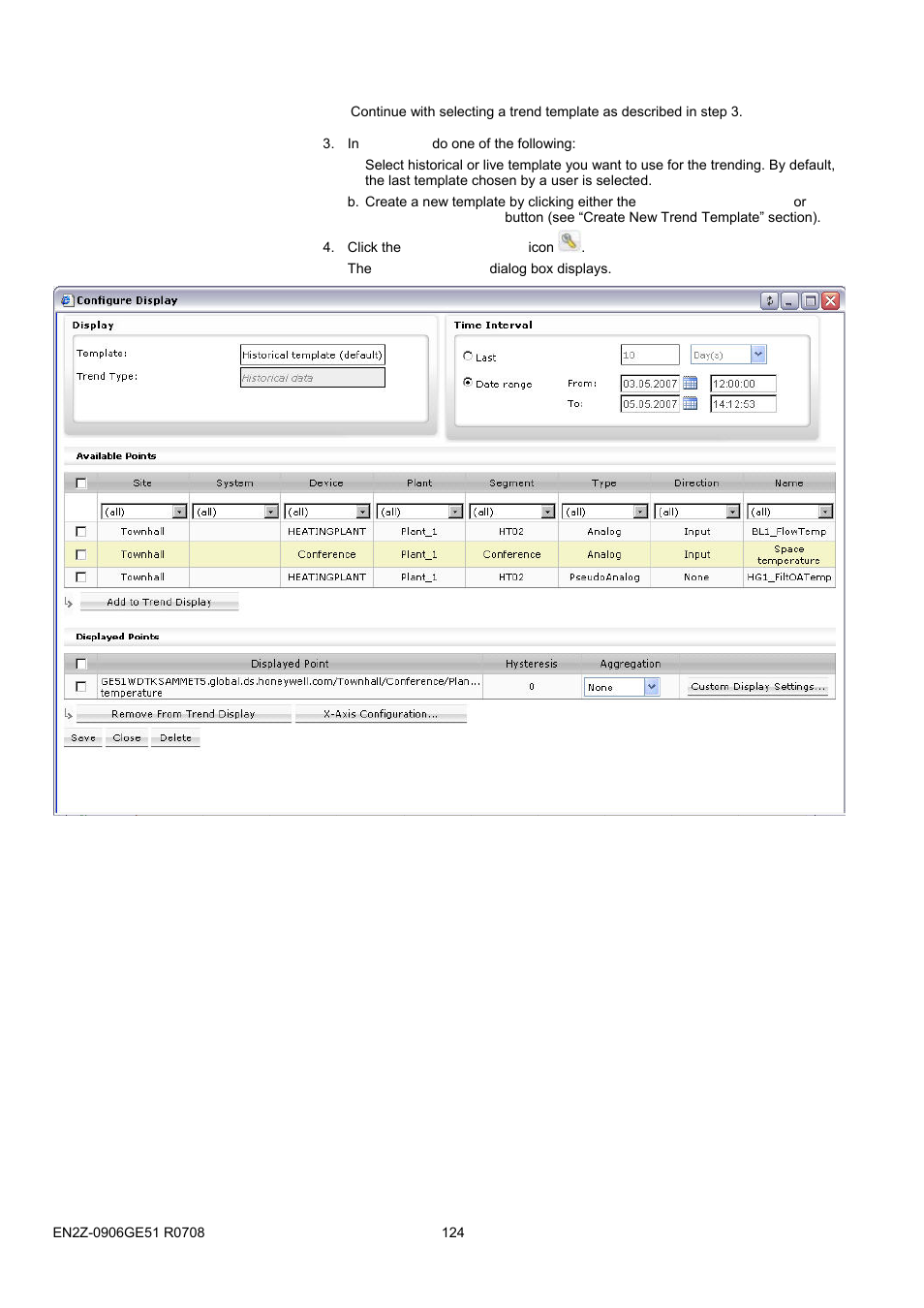The width and height of the screenshot is (924, 1308).
Task: Click the Configure Display window title icon
Action: (x=67, y=300)
